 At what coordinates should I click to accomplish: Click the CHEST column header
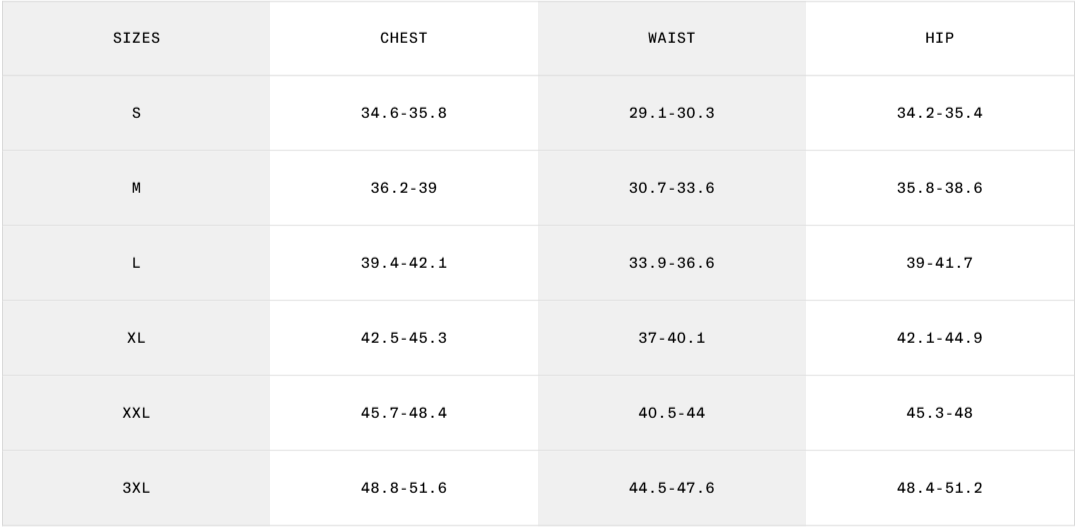point(403,38)
